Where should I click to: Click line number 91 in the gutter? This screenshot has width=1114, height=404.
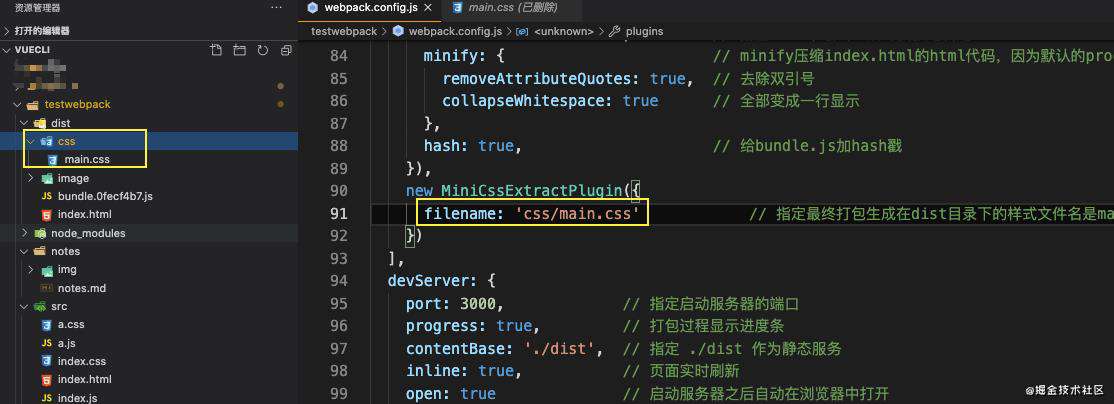(x=340, y=213)
